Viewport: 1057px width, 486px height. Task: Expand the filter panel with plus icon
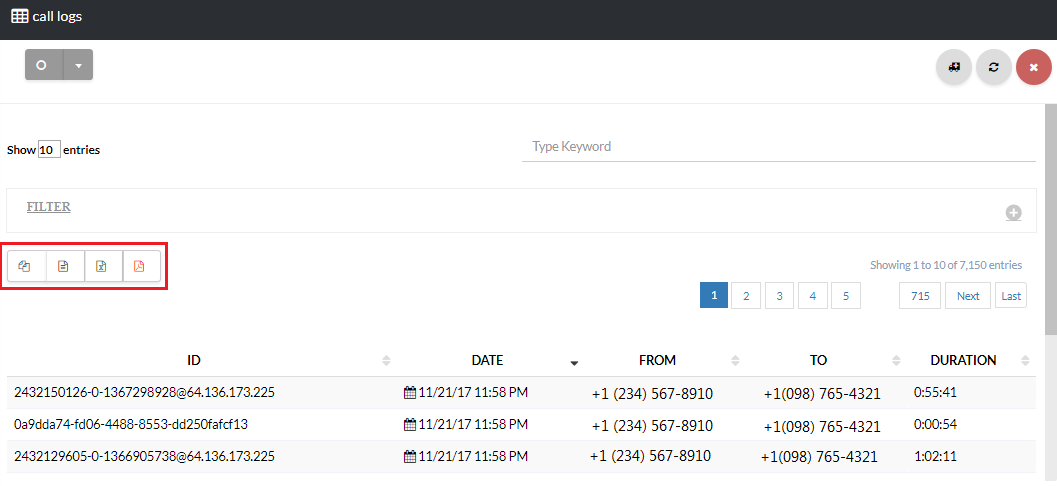(x=1013, y=213)
